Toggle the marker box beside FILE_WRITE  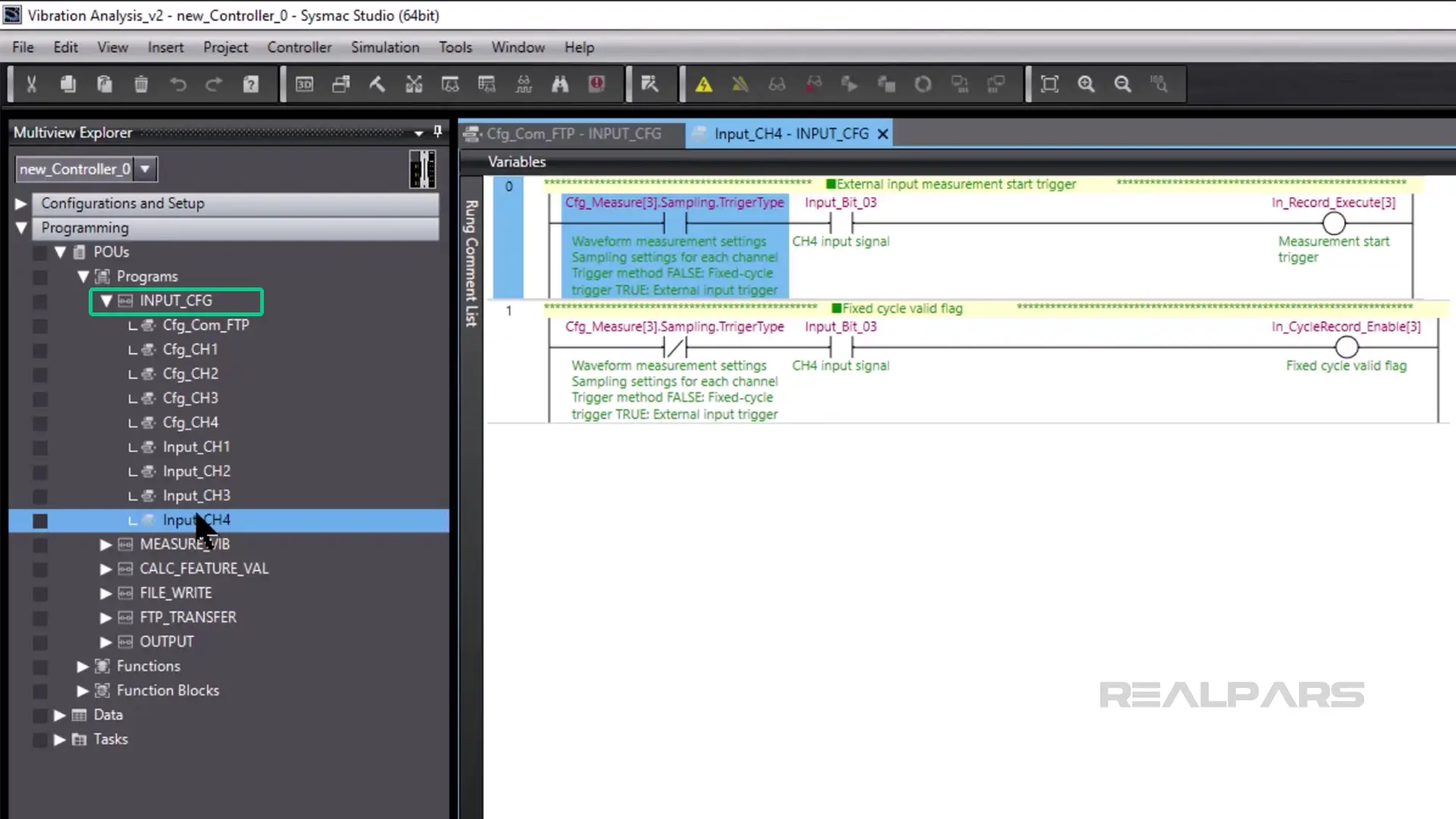pos(40,594)
